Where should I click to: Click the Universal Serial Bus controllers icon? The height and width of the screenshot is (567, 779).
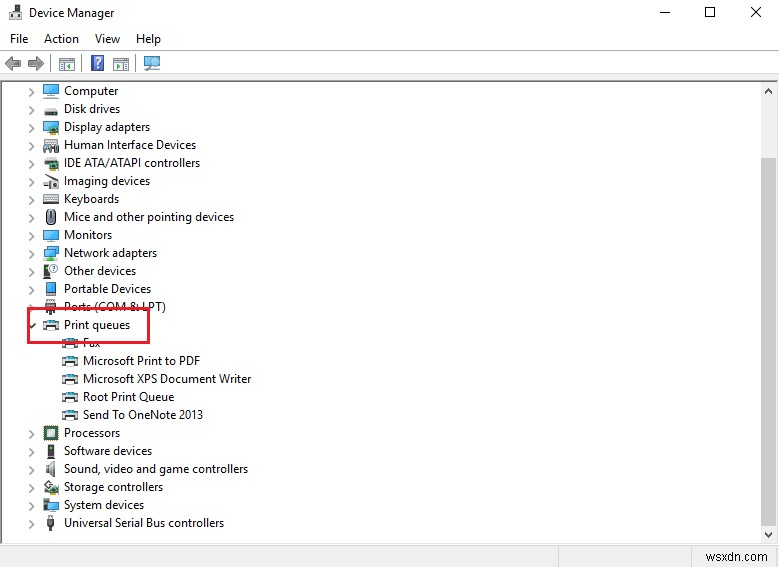[50, 523]
